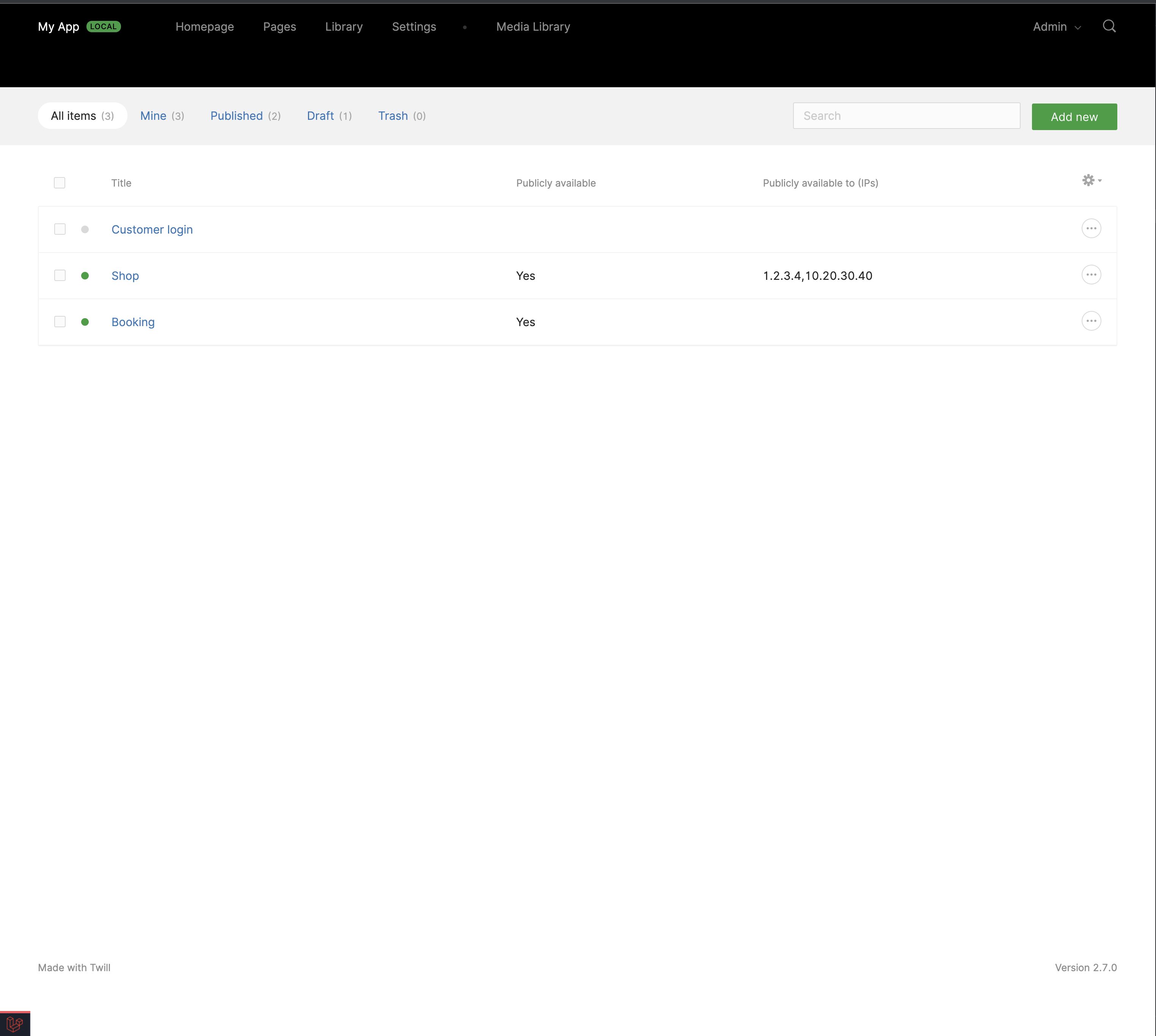Select the Booking row checkbox
The width and height of the screenshot is (1156, 1036).
(60, 322)
